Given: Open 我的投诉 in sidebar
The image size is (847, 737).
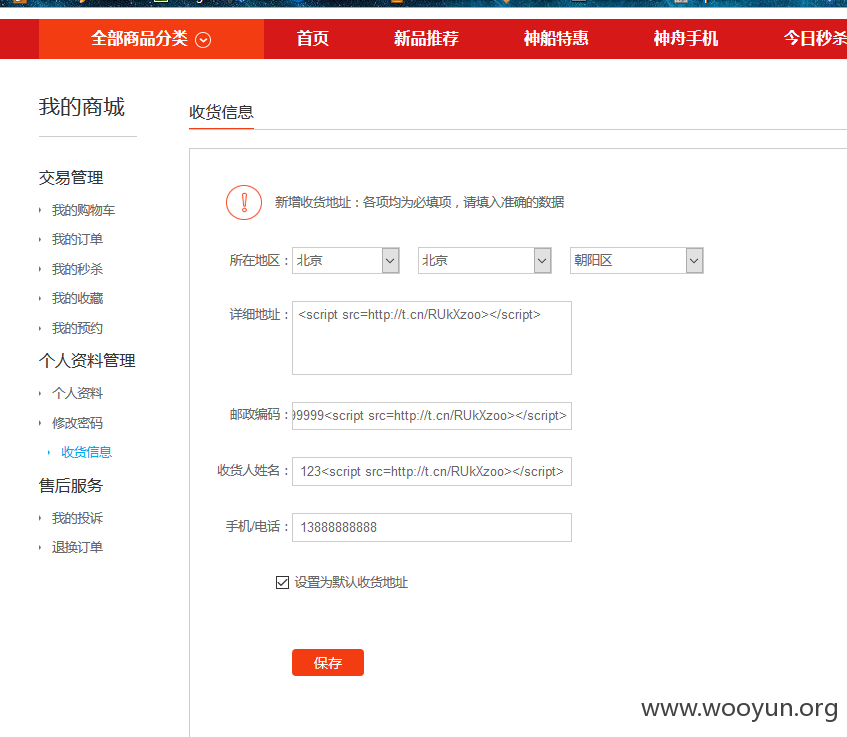Looking at the screenshot, I should pyautogui.click(x=77, y=518).
